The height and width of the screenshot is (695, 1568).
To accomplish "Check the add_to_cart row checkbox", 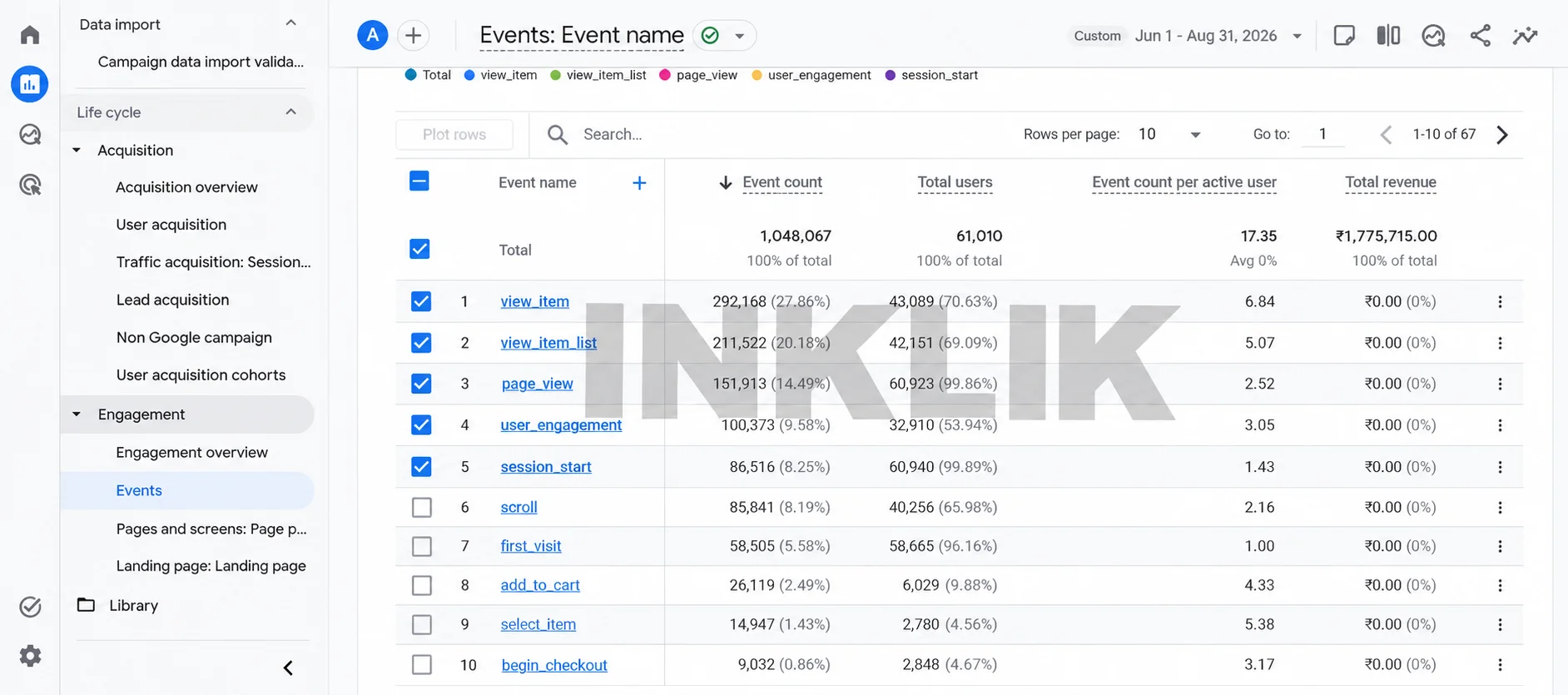I will click(422, 585).
